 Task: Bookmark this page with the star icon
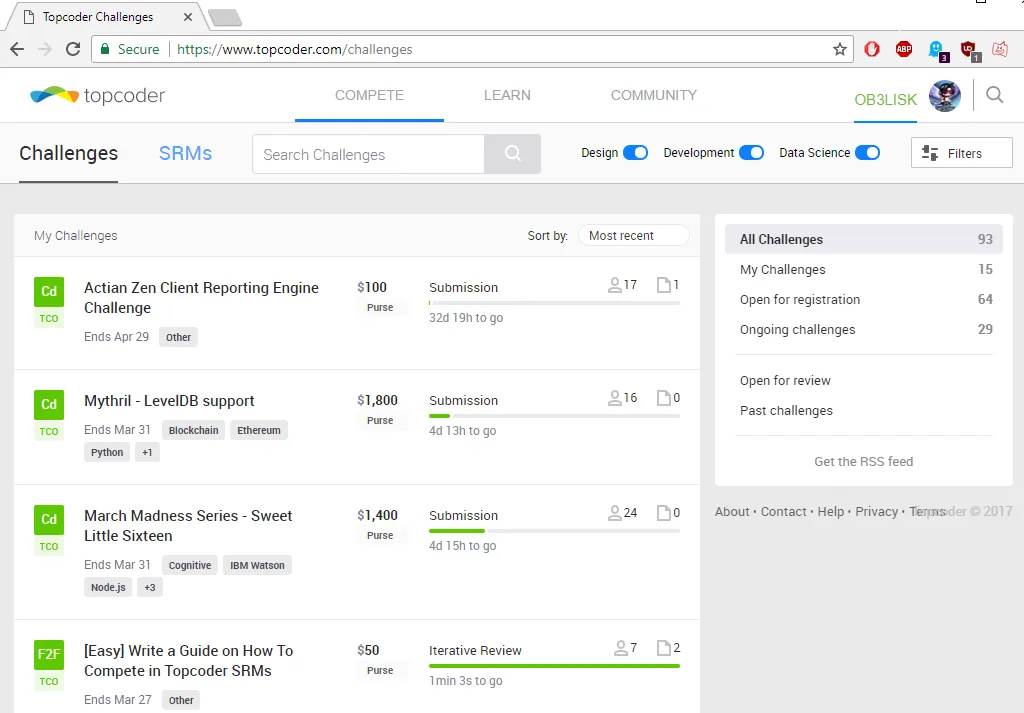(840, 49)
